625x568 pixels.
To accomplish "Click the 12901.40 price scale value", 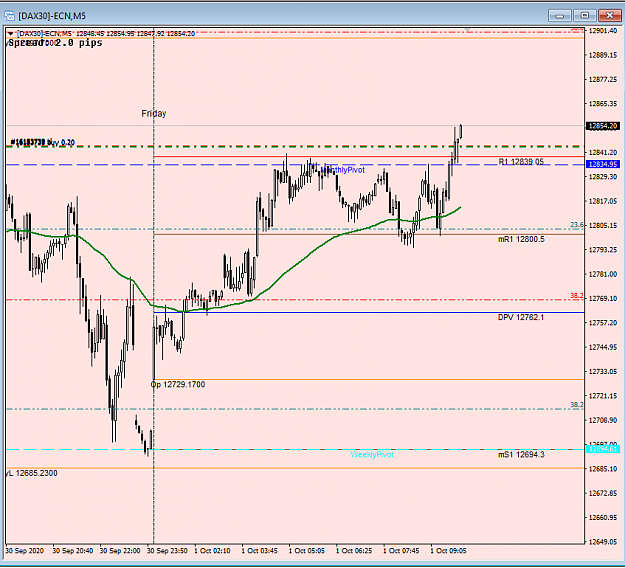I will coord(603,31).
